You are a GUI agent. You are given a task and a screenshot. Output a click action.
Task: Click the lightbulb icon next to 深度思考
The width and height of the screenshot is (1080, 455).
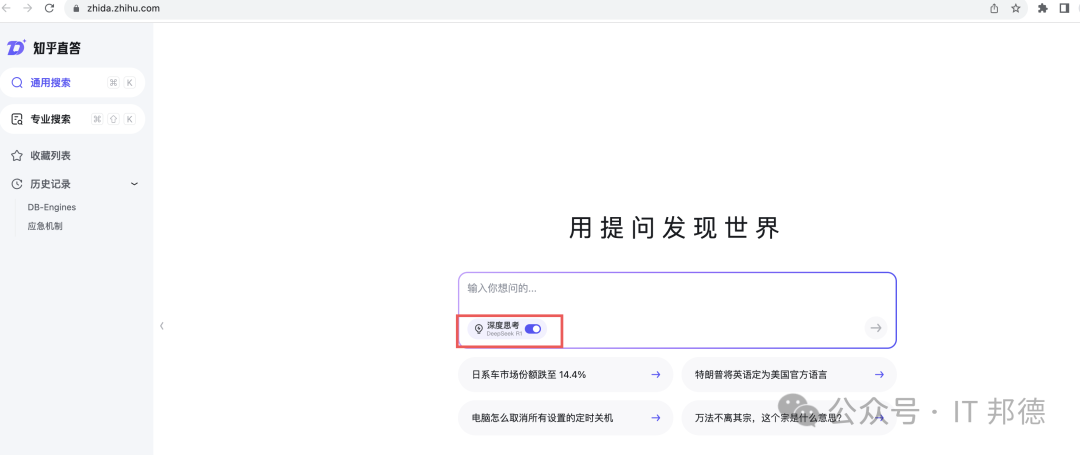(479, 329)
